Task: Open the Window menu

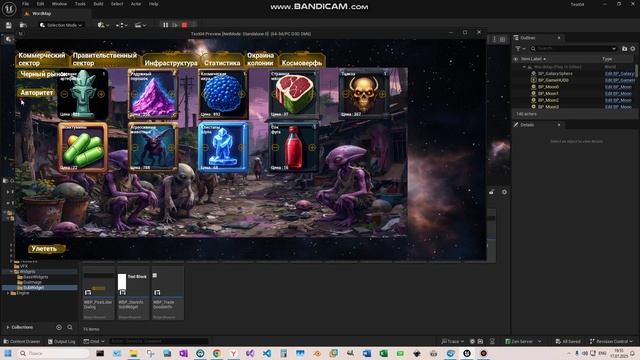Action: [x=59, y=4]
